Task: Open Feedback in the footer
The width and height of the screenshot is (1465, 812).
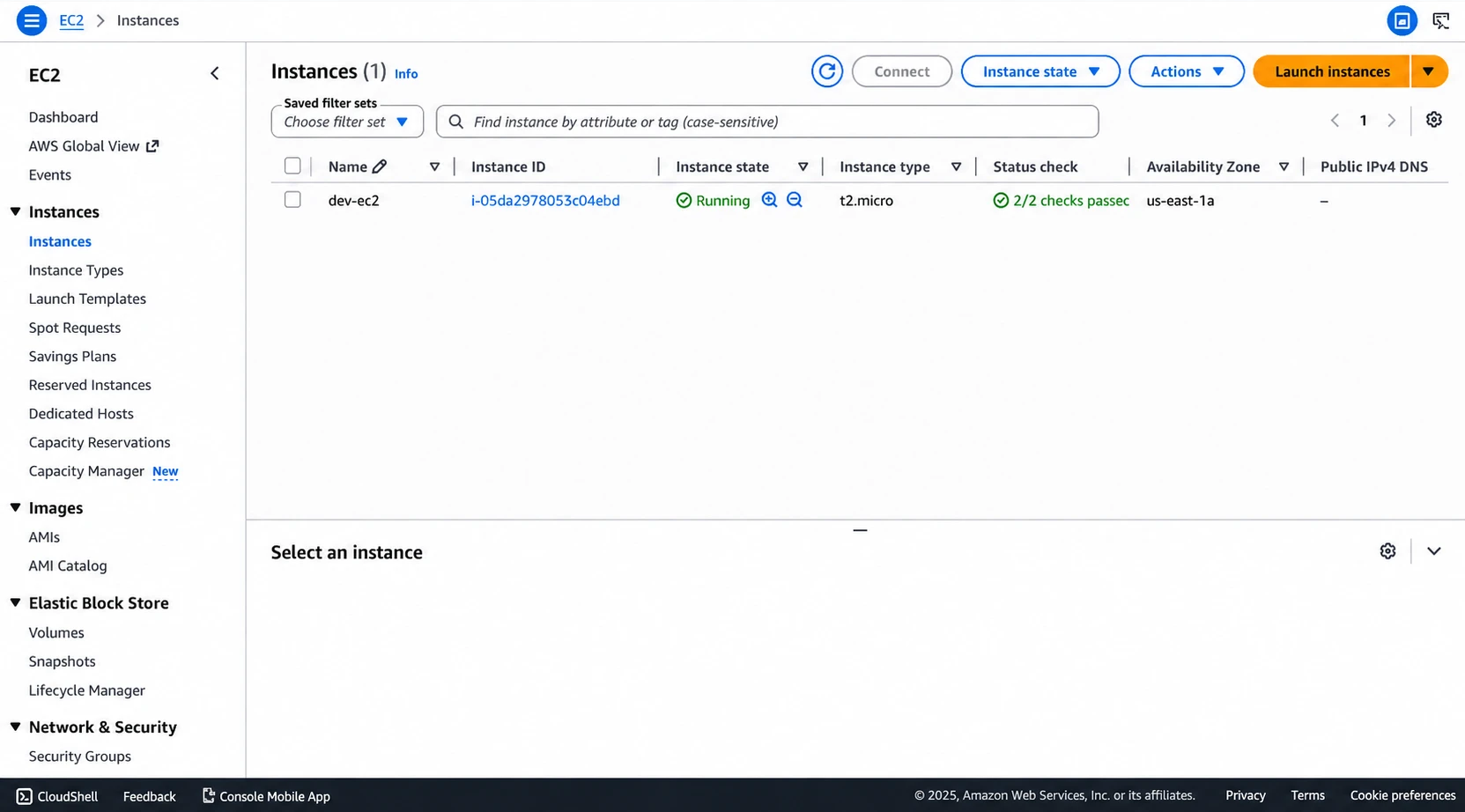Action: click(x=150, y=796)
